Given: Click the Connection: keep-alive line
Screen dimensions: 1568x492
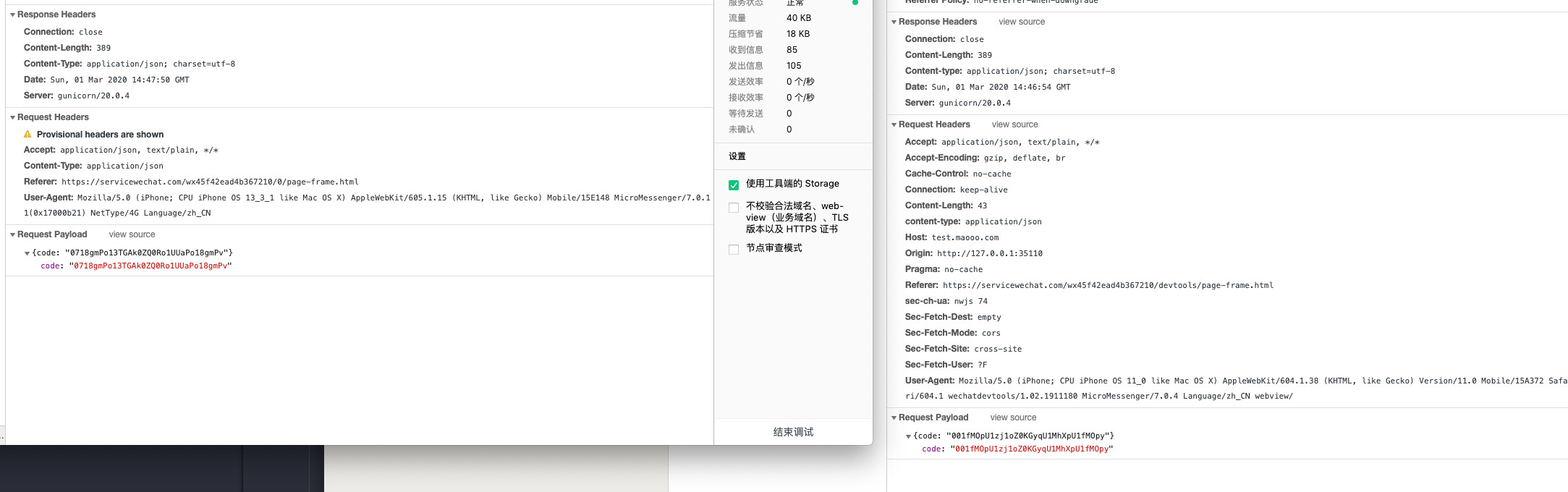Looking at the screenshot, I should click(956, 190).
